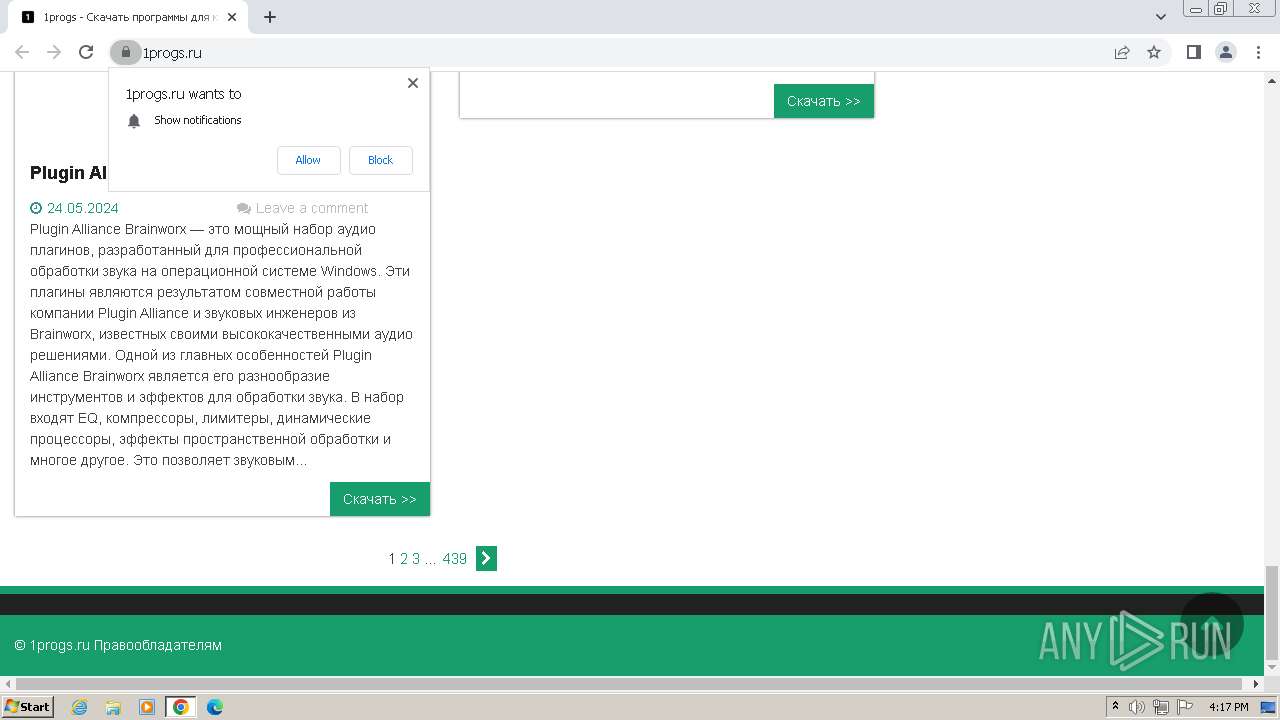Jump to last page 439
Viewport: 1280px width, 720px height.
pyautogui.click(x=455, y=559)
